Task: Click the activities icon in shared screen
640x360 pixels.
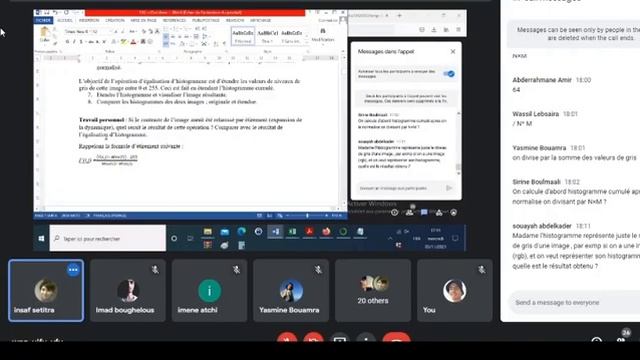Action: 439,212
